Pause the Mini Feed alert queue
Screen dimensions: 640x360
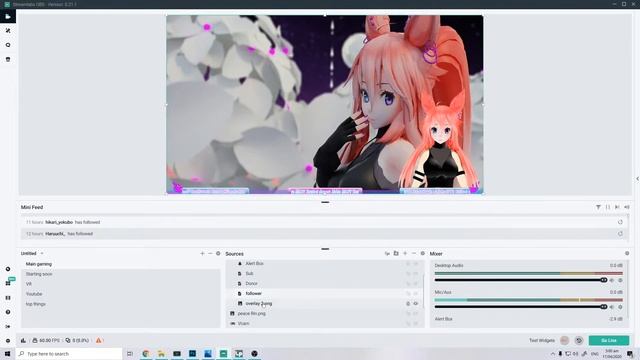608,207
